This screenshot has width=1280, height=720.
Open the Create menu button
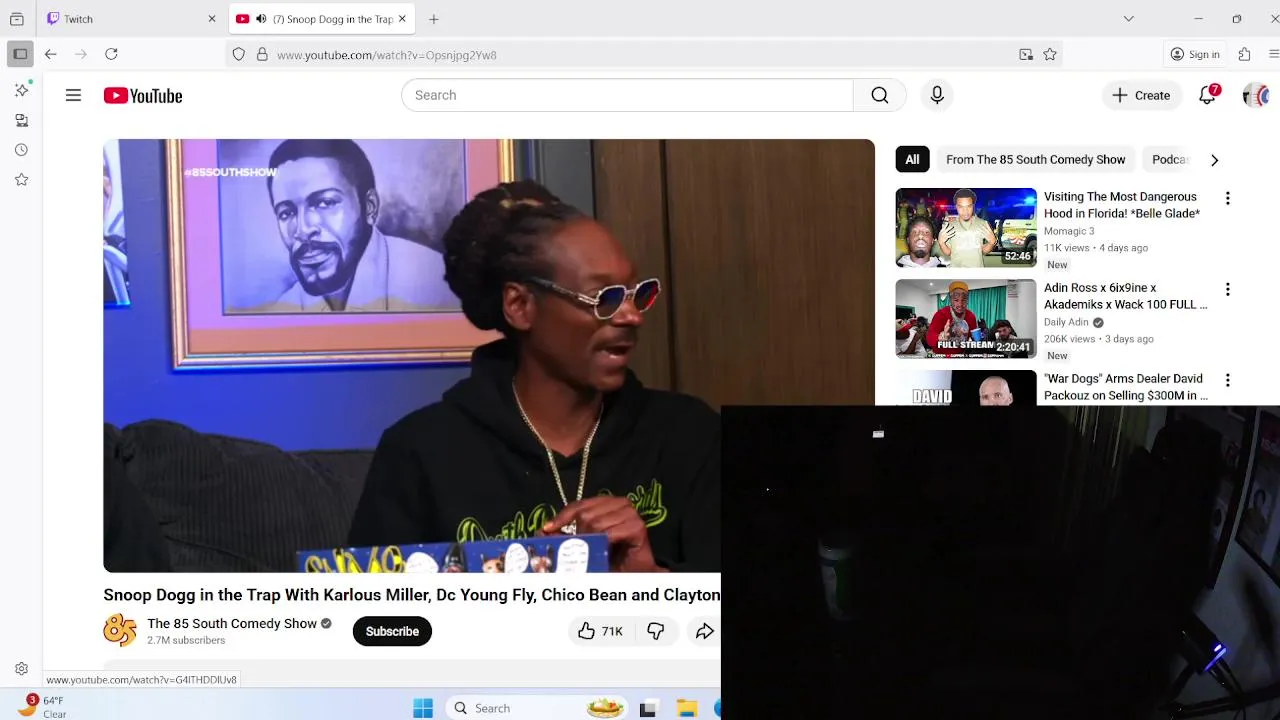1141,95
